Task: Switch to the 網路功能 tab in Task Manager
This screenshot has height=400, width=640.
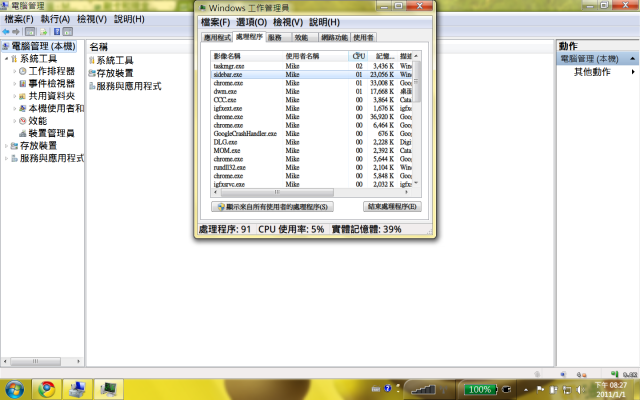Action: click(x=334, y=38)
